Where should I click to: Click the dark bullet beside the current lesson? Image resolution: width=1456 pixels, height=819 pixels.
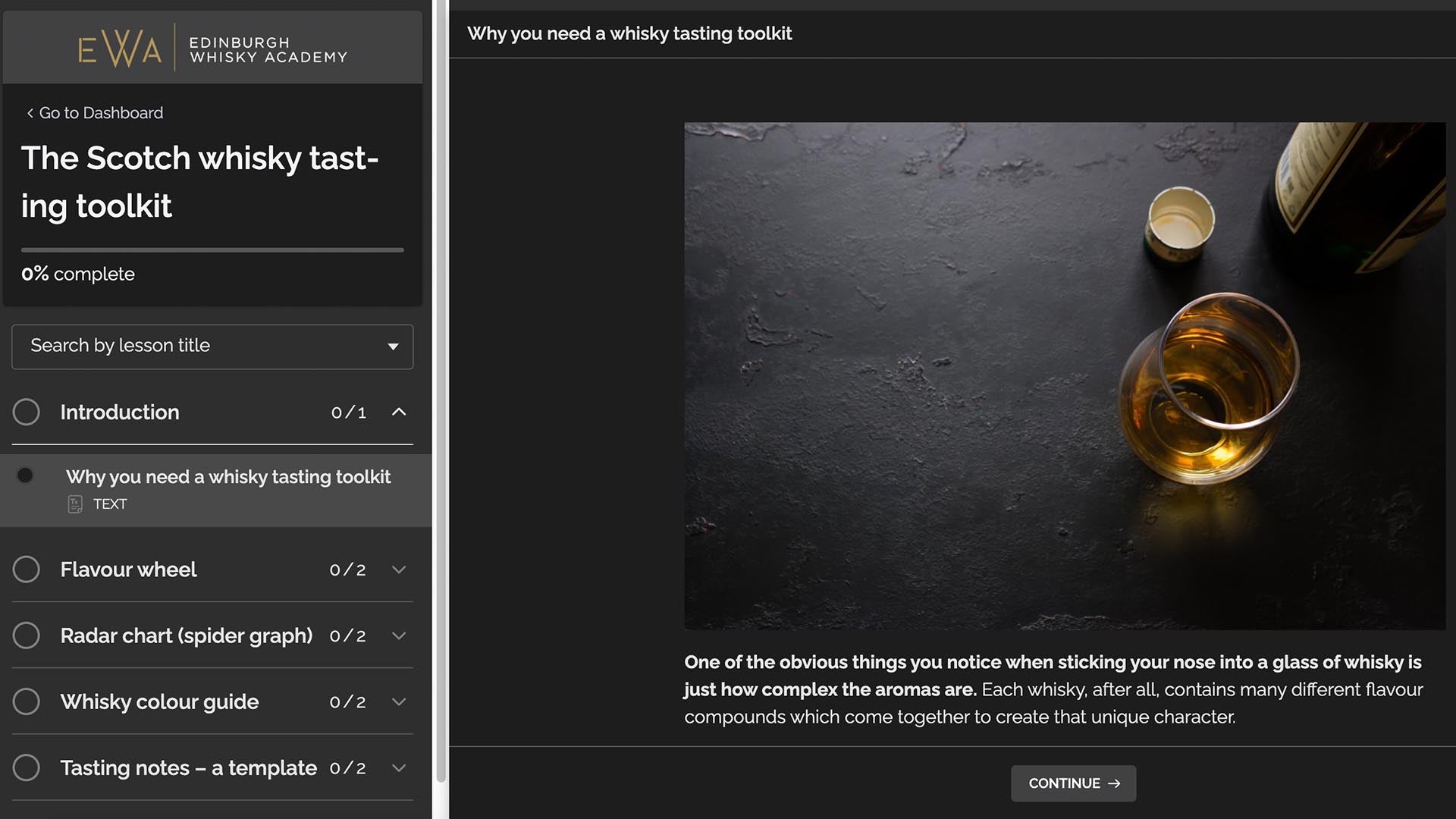click(25, 475)
